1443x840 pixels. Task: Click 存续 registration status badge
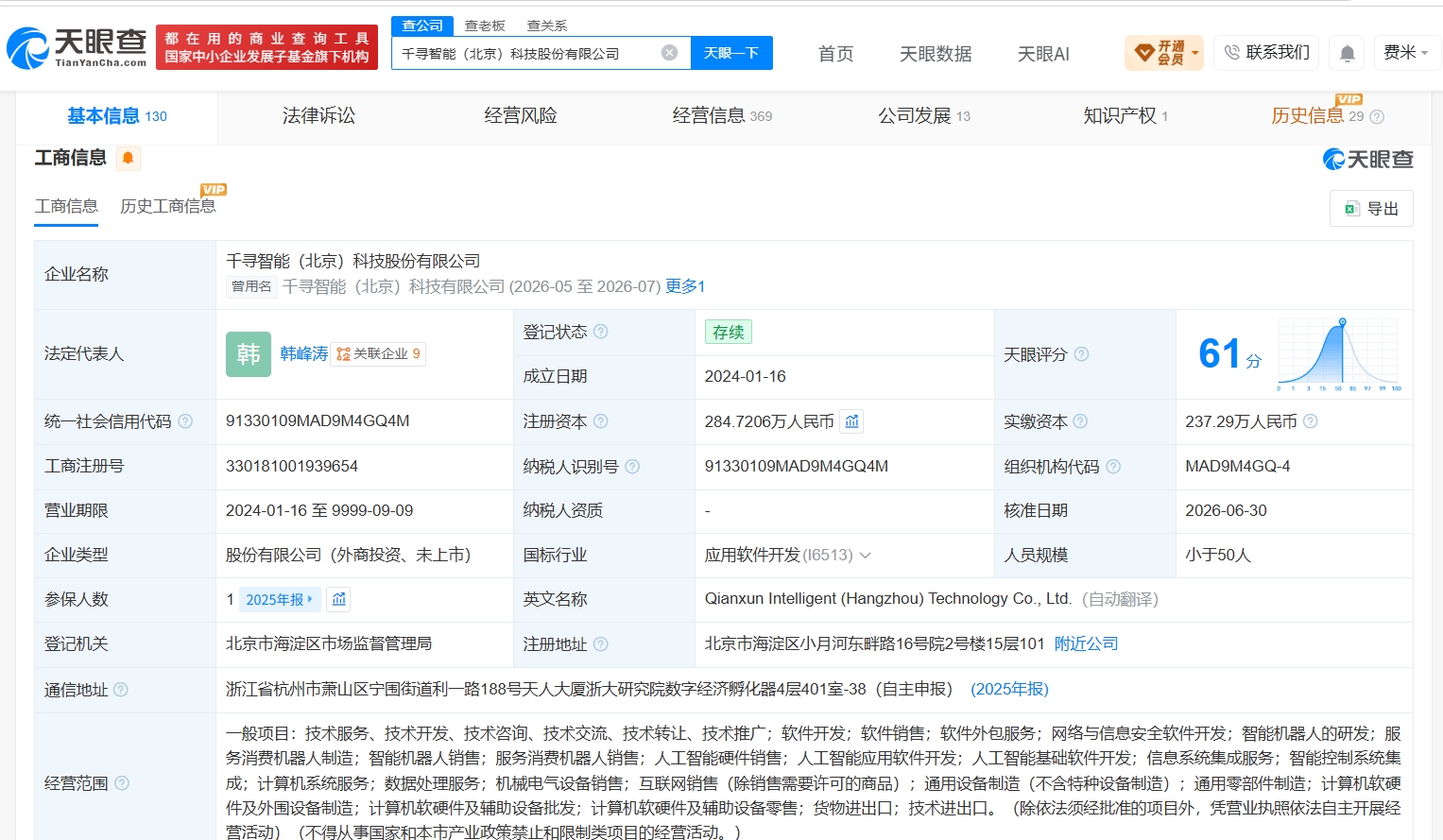click(728, 332)
